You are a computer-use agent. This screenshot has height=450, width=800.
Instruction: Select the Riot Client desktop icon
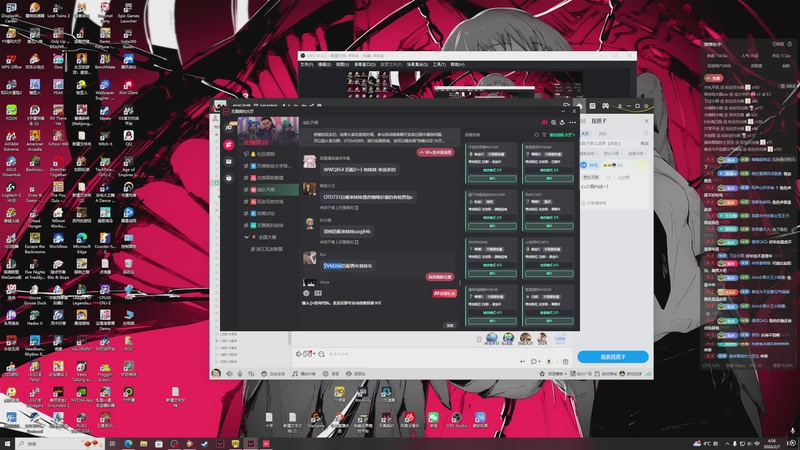tap(128, 88)
